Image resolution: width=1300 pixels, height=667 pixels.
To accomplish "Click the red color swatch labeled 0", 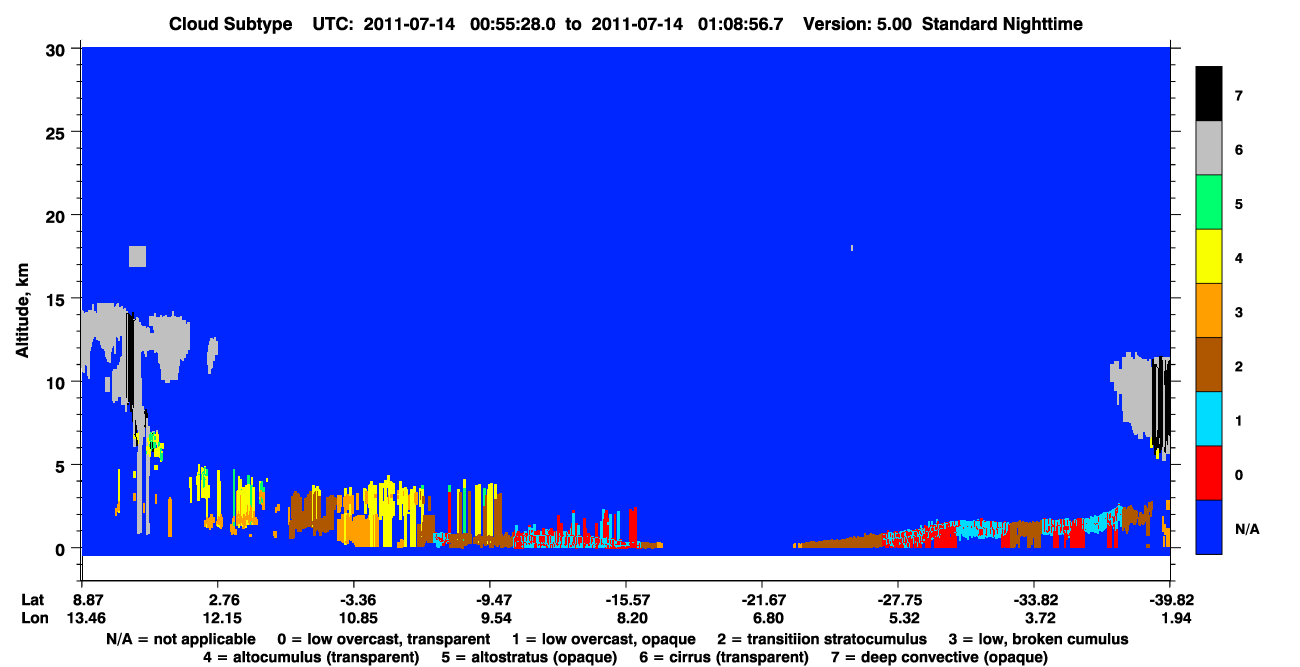I will [1209, 472].
